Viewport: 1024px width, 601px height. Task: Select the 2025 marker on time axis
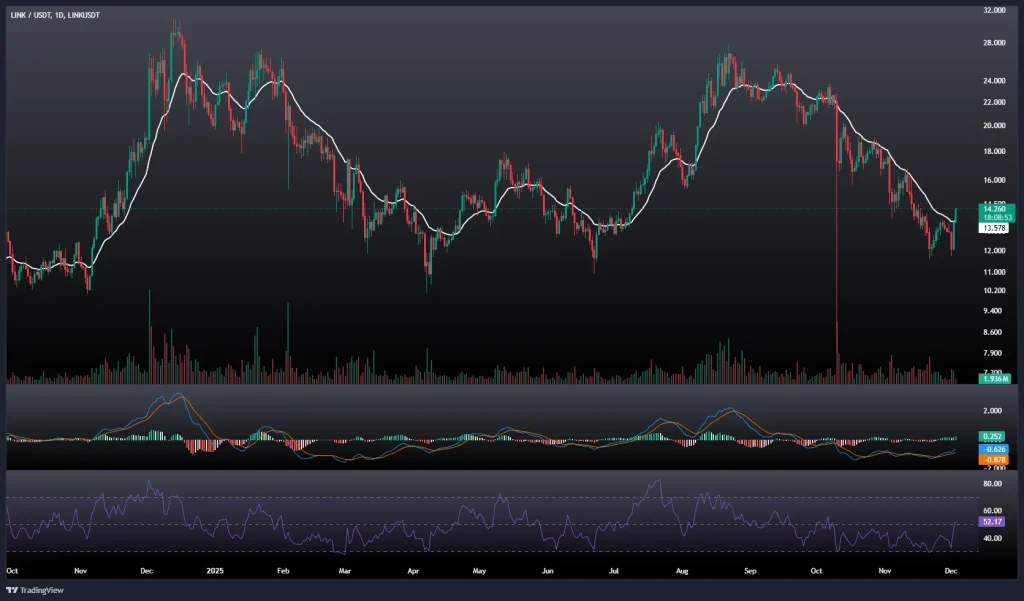(x=214, y=571)
